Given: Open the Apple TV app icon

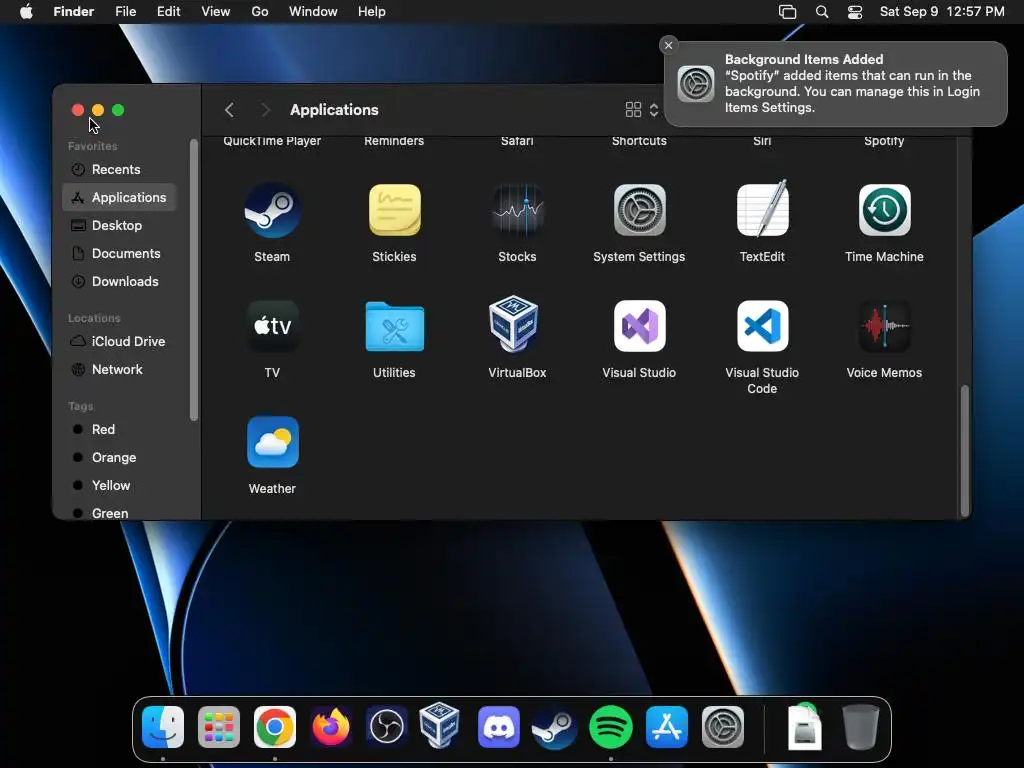Looking at the screenshot, I should pos(272,326).
